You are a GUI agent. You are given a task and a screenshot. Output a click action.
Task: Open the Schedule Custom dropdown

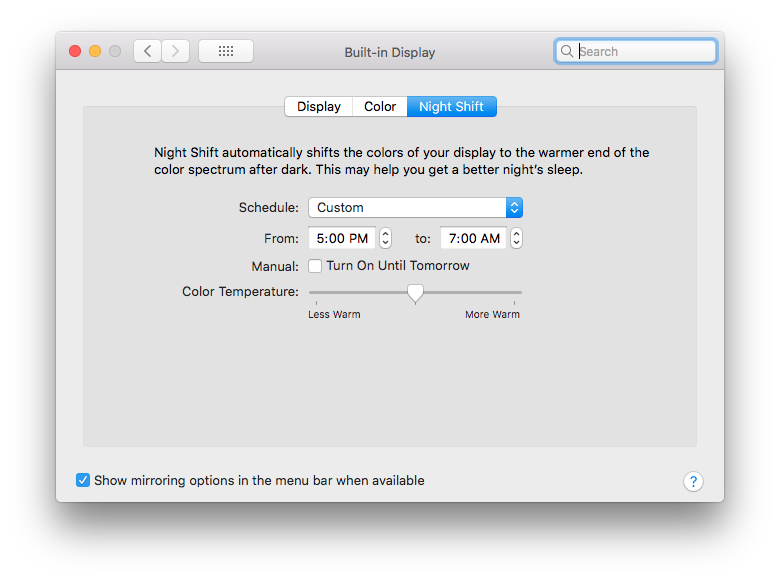coord(415,207)
